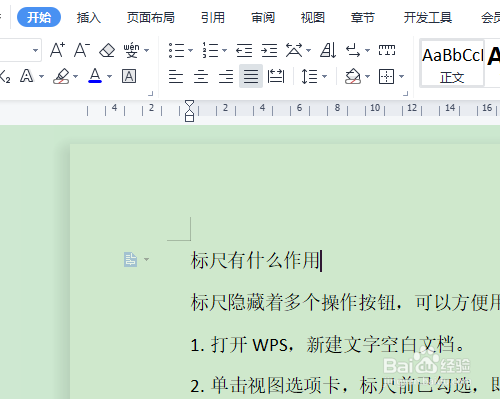Image resolution: width=500 pixels, height=399 pixels.
Task: Click the left indent box on ruler
Action: coord(189,118)
